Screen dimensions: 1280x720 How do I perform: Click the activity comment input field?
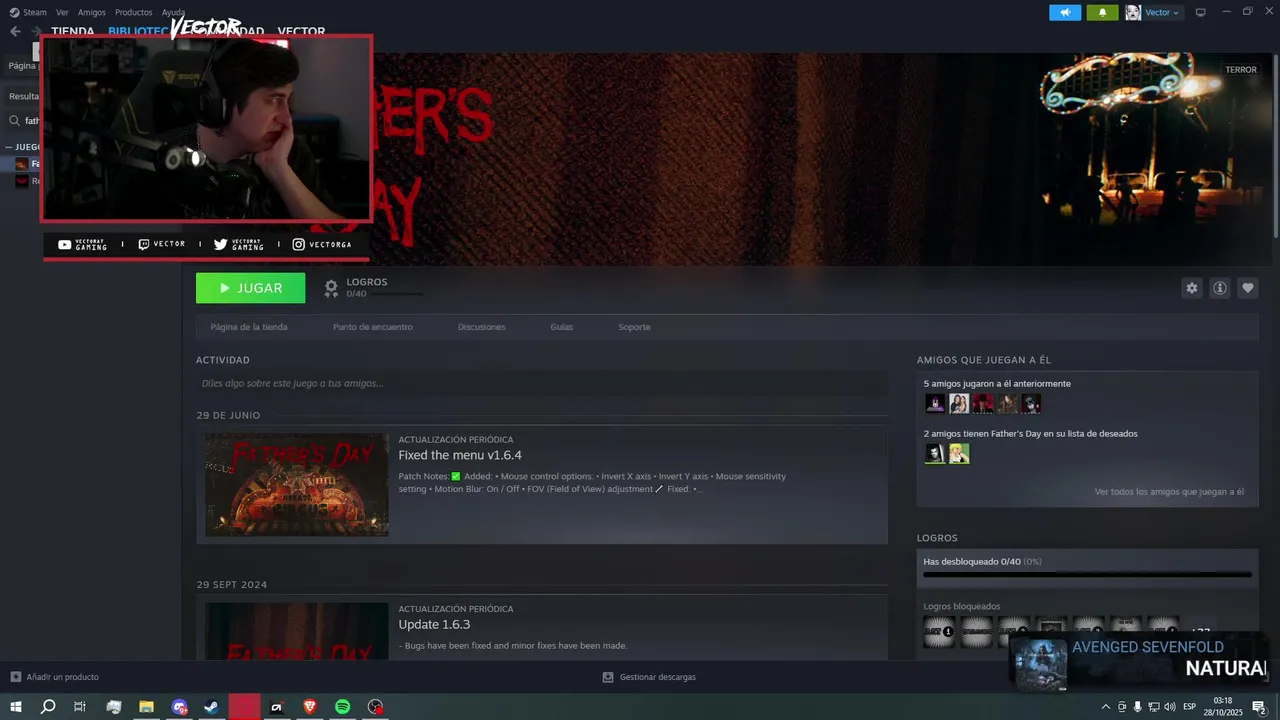542,383
